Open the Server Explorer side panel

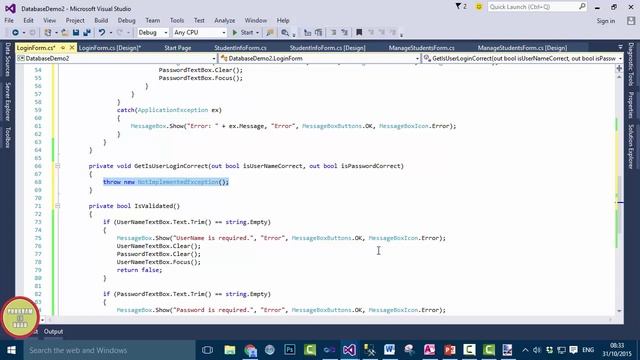[x=7, y=101]
